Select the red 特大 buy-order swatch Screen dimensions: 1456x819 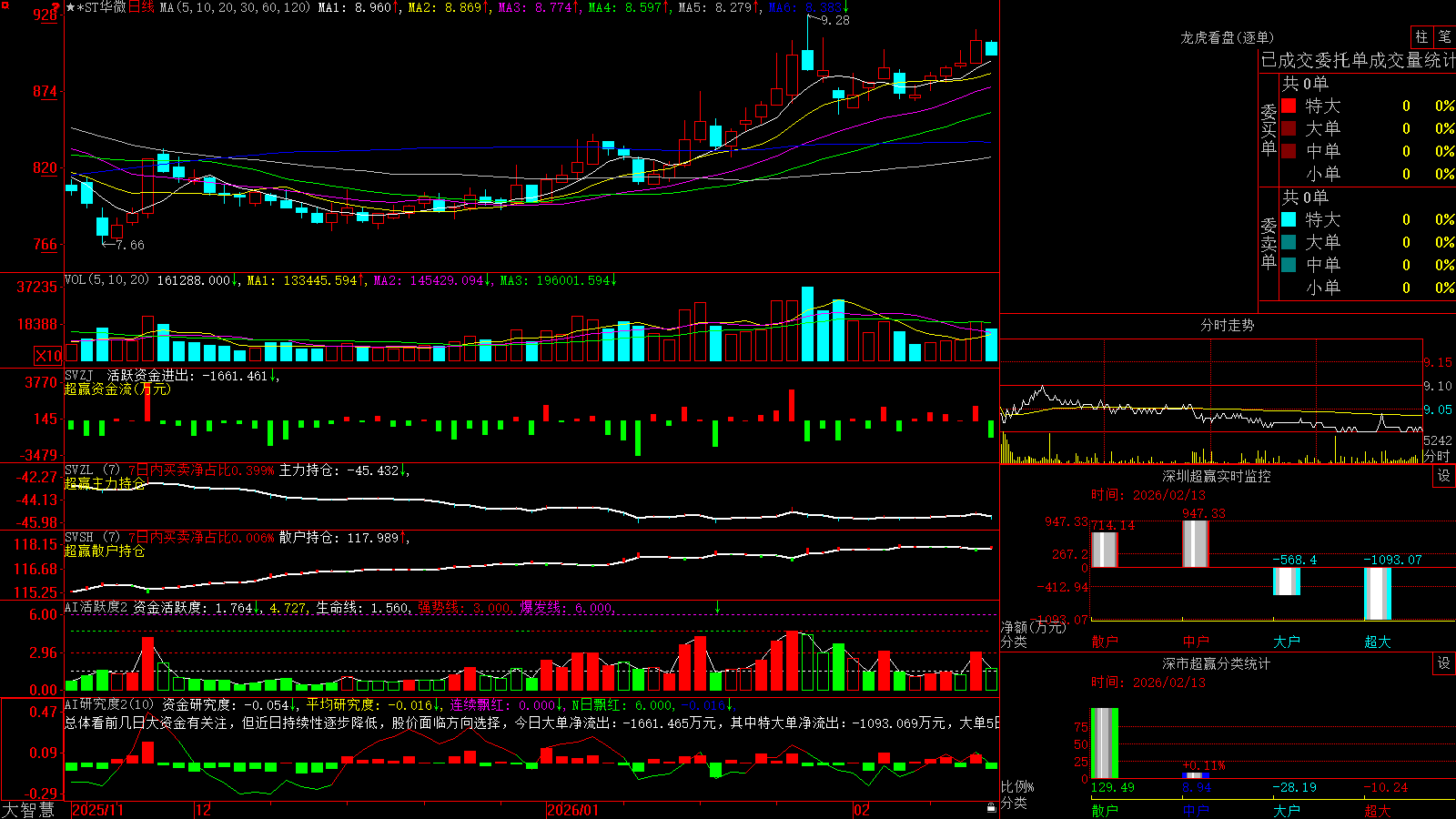coord(1289,106)
